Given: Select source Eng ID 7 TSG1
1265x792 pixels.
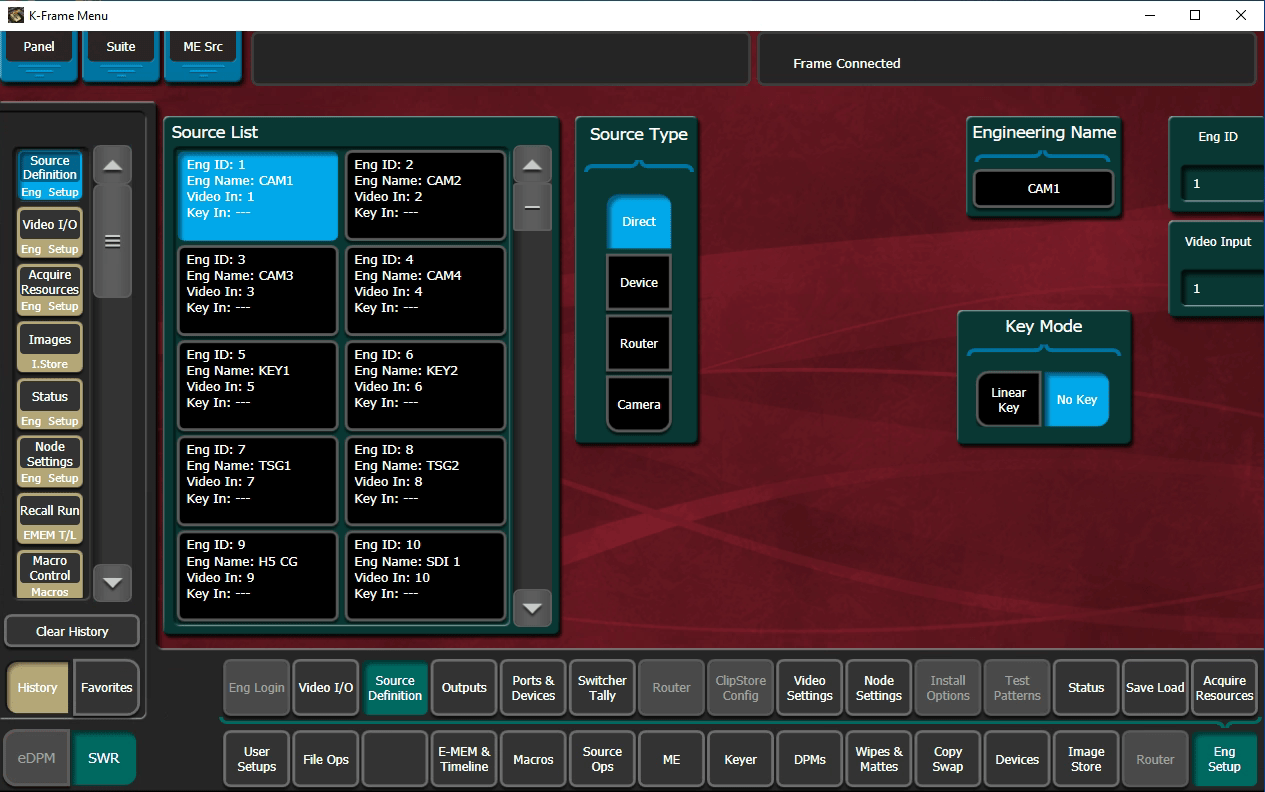Looking at the screenshot, I should tap(258, 481).
